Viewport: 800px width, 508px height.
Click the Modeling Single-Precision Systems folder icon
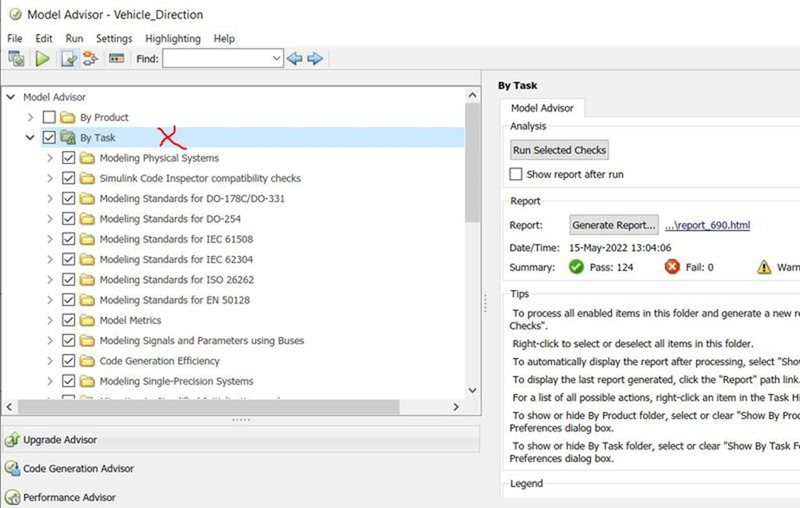click(x=87, y=381)
